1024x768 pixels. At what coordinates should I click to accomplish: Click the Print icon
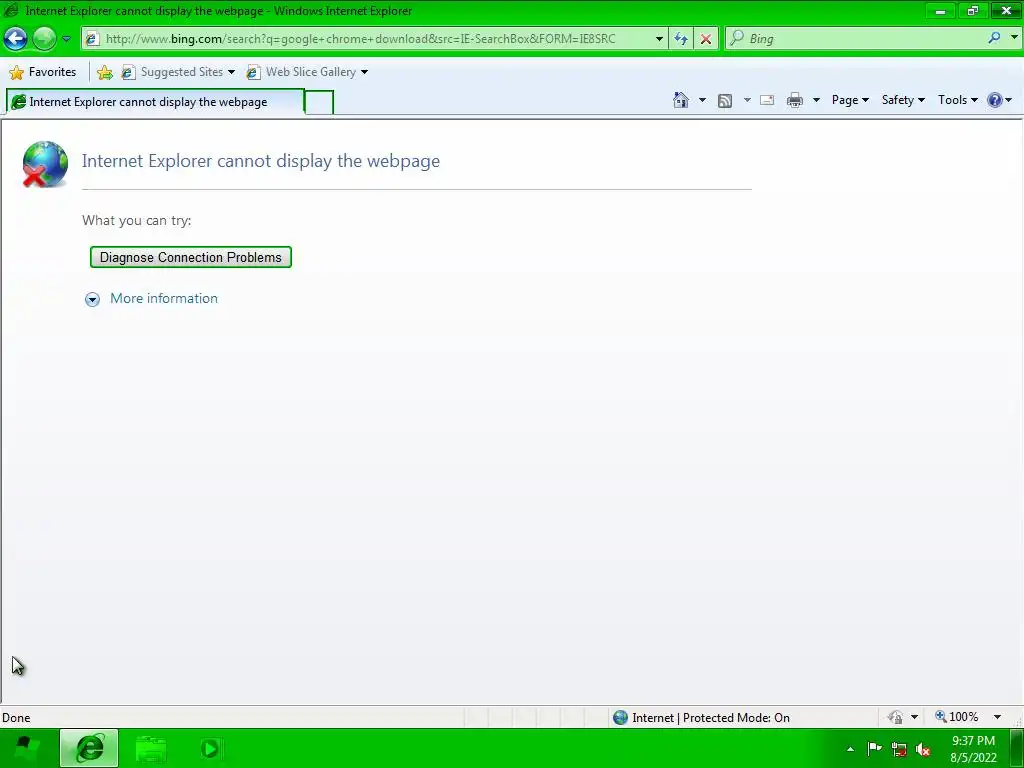point(795,100)
